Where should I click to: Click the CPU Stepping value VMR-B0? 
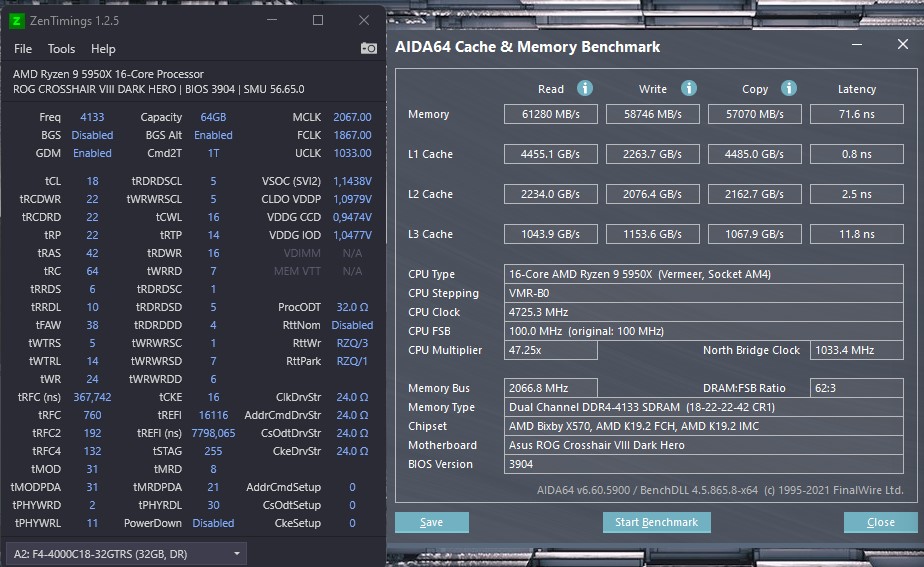pos(704,293)
